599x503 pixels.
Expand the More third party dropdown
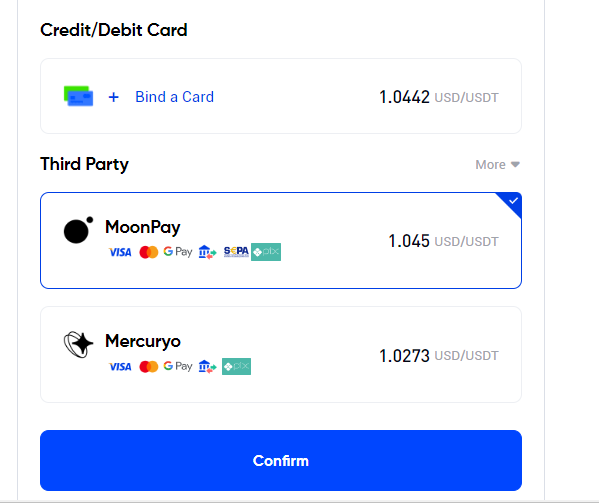497,165
